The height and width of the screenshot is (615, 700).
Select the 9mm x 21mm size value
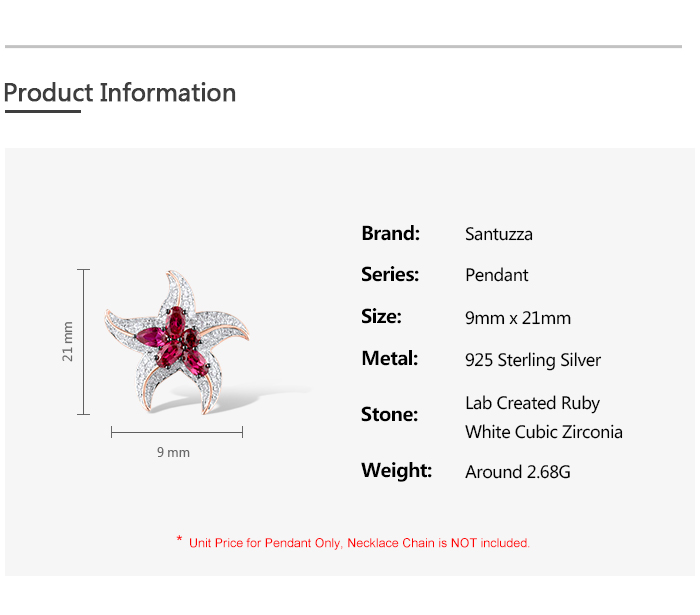518,318
